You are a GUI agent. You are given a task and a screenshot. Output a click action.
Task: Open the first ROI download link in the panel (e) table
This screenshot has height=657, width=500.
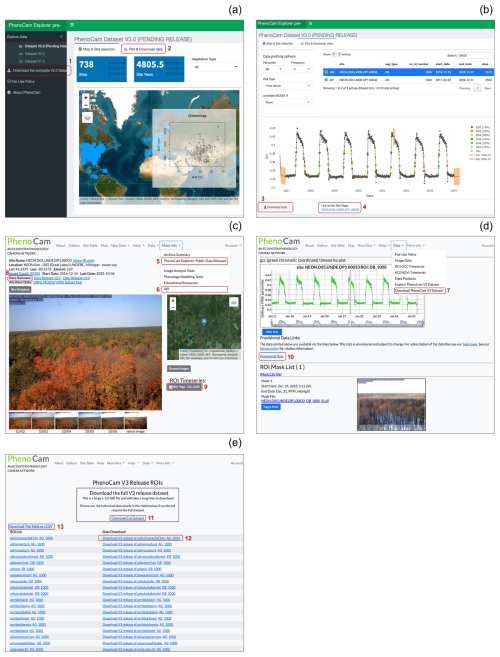click(x=141, y=538)
